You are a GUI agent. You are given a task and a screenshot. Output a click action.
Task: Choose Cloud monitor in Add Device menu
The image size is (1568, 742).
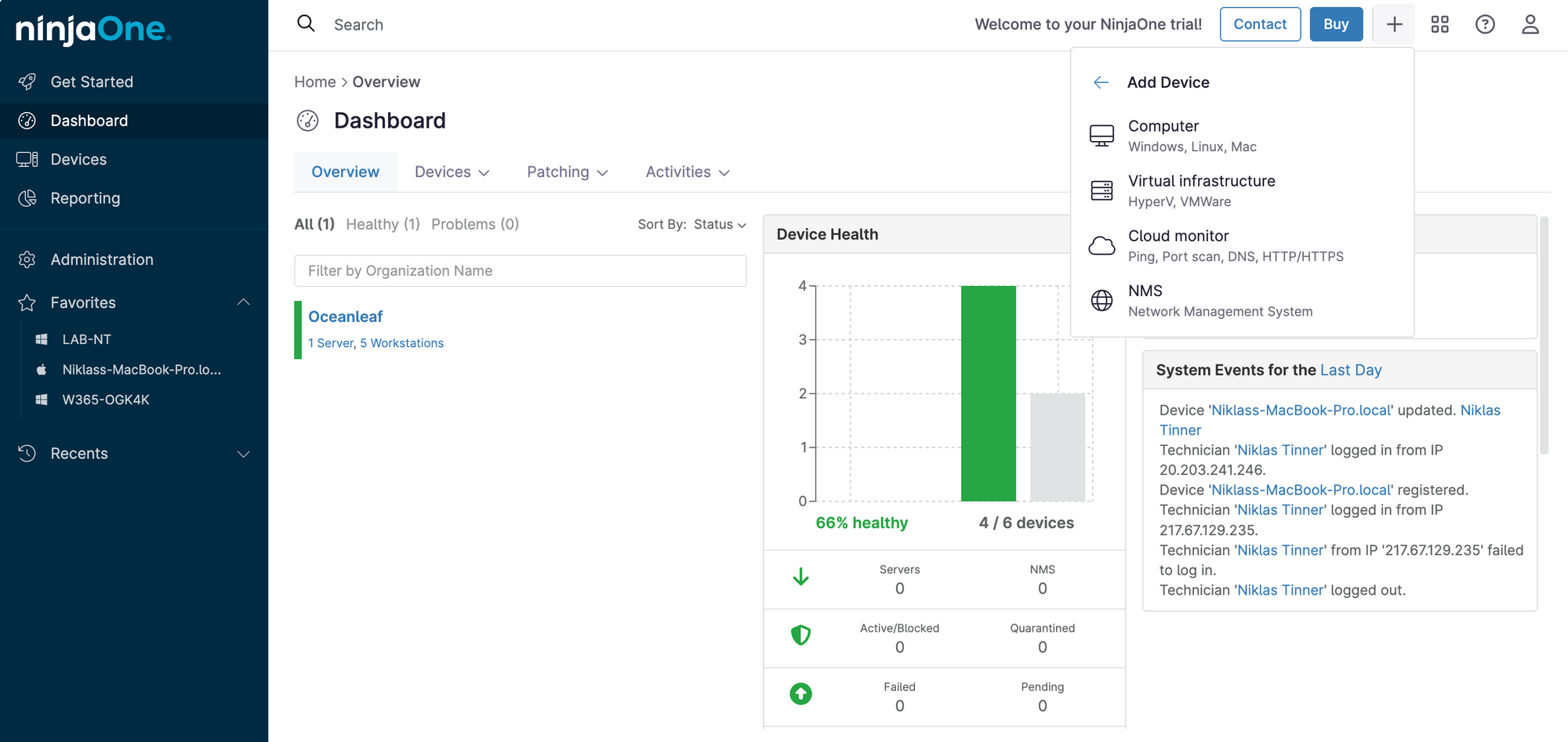tap(1242, 245)
